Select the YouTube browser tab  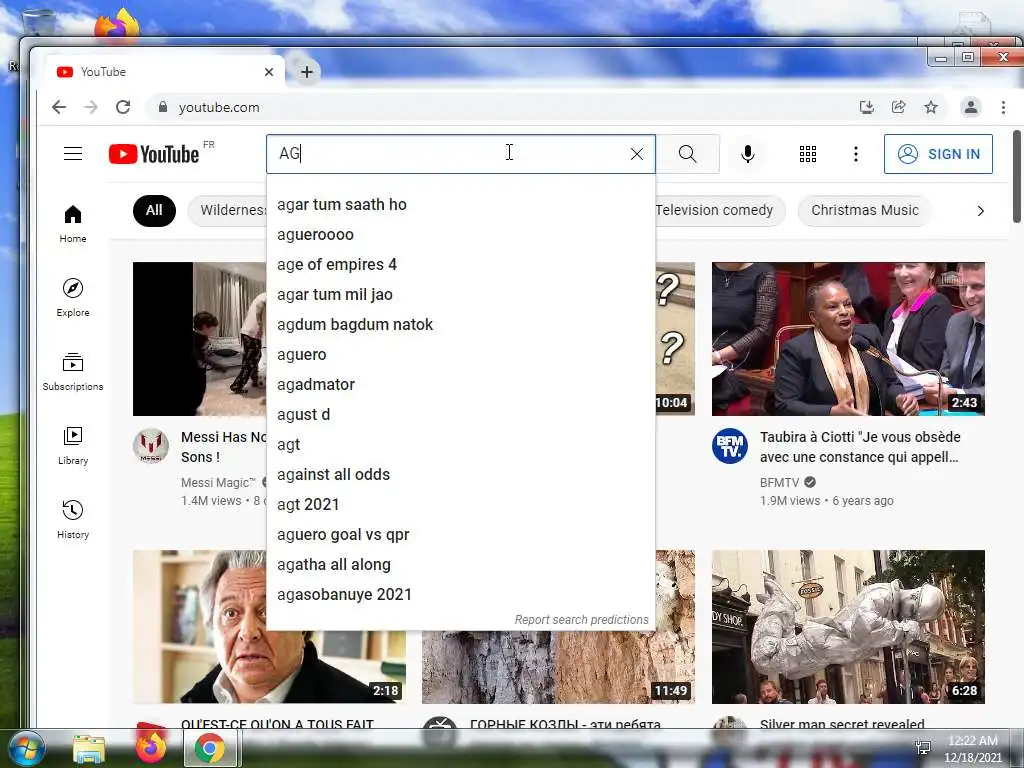pos(163,72)
